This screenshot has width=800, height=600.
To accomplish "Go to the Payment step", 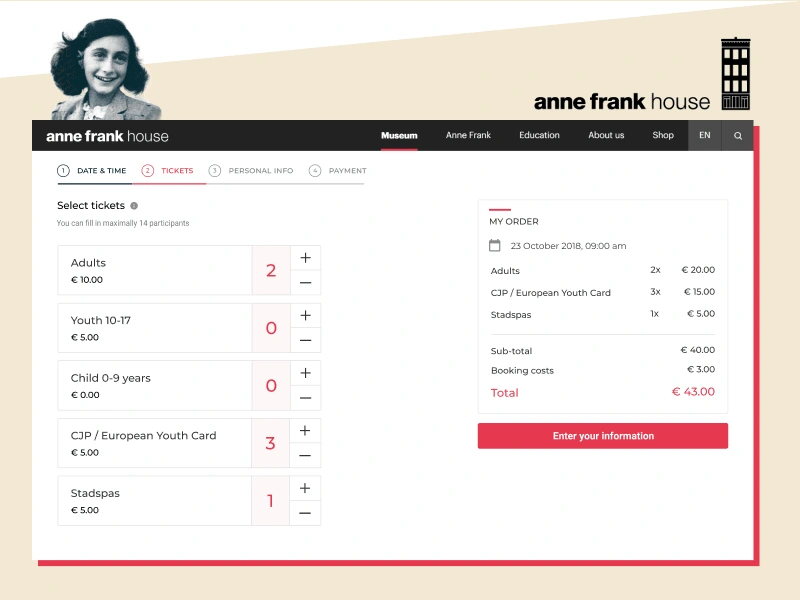I will 338,170.
